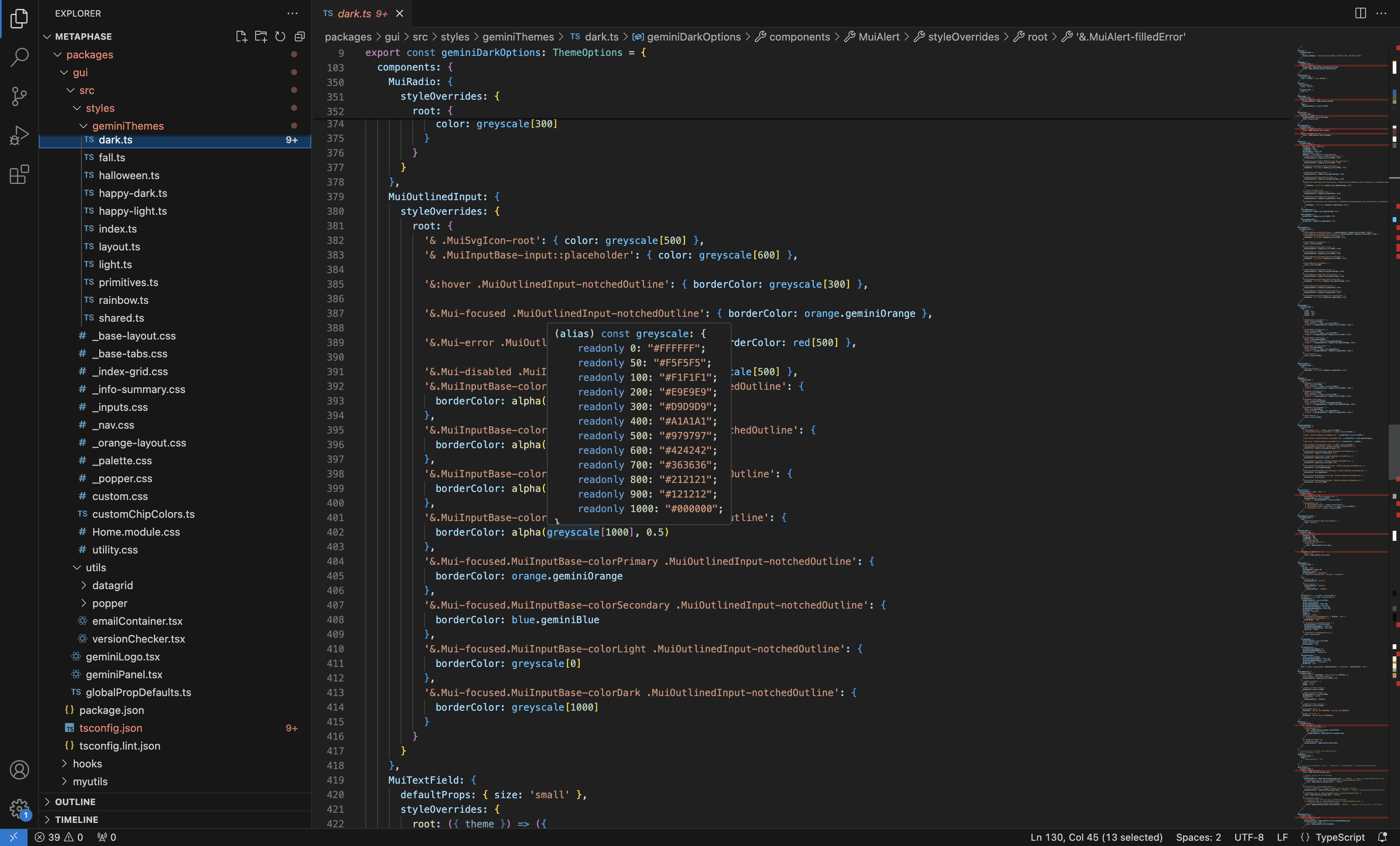Open notifications bell in status bar
1400x846 pixels.
(1383, 837)
